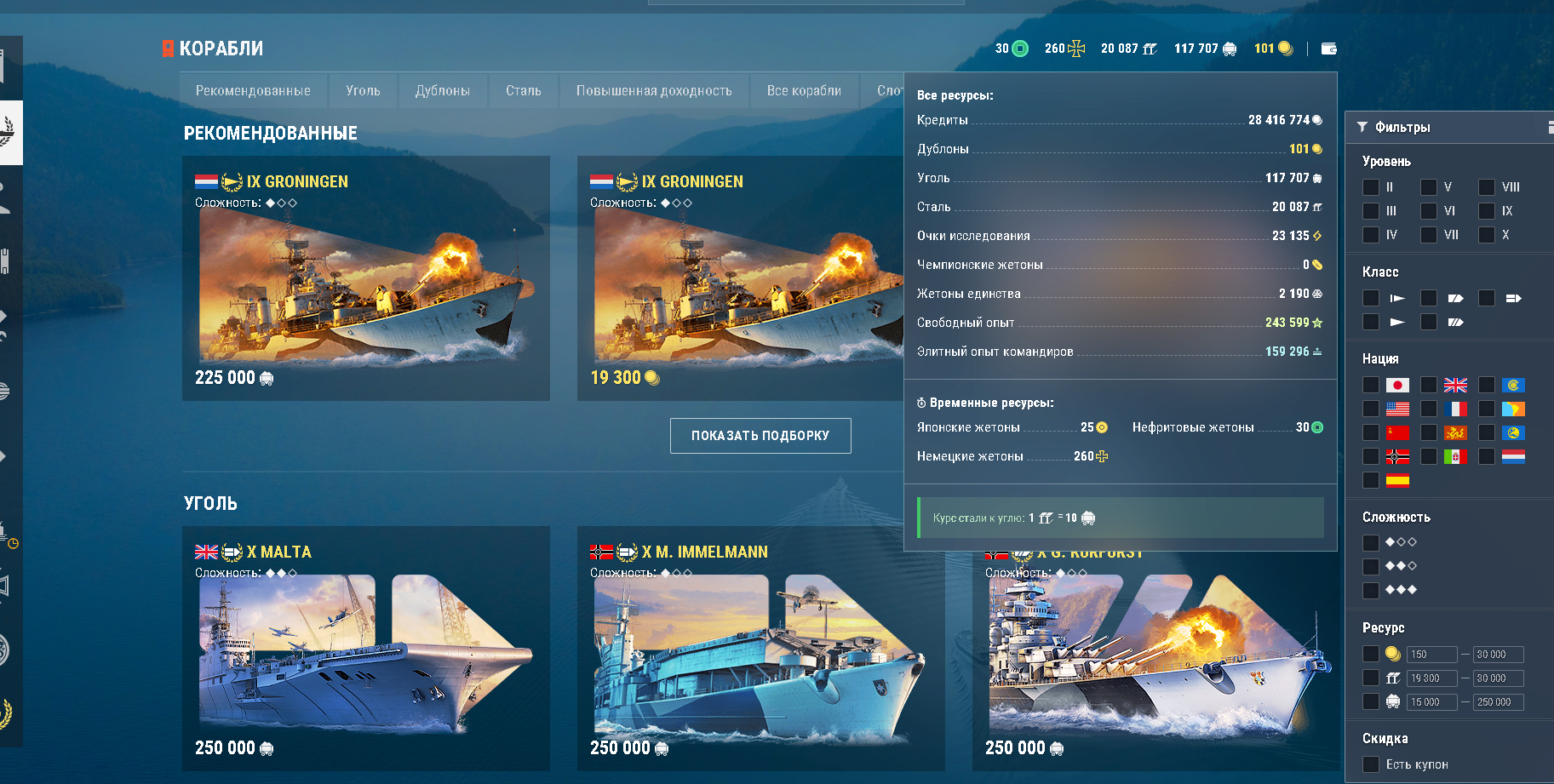Image resolution: width=1554 pixels, height=784 pixels.
Task: Click the coal minimum field showing 15 000
Action: [x=1431, y=702]
